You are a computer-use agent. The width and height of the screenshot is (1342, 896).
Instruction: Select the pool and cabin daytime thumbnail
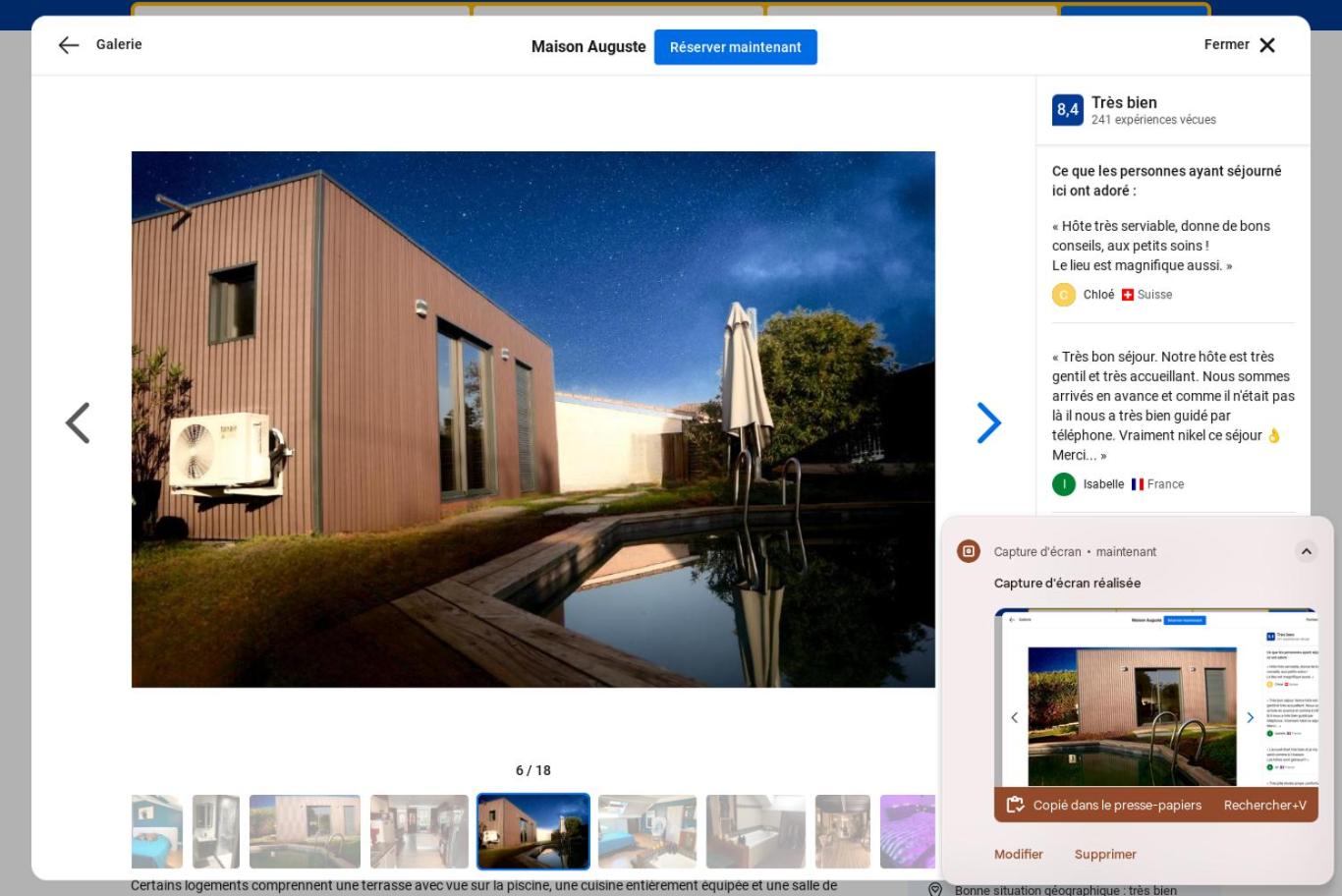coord(305,831)
